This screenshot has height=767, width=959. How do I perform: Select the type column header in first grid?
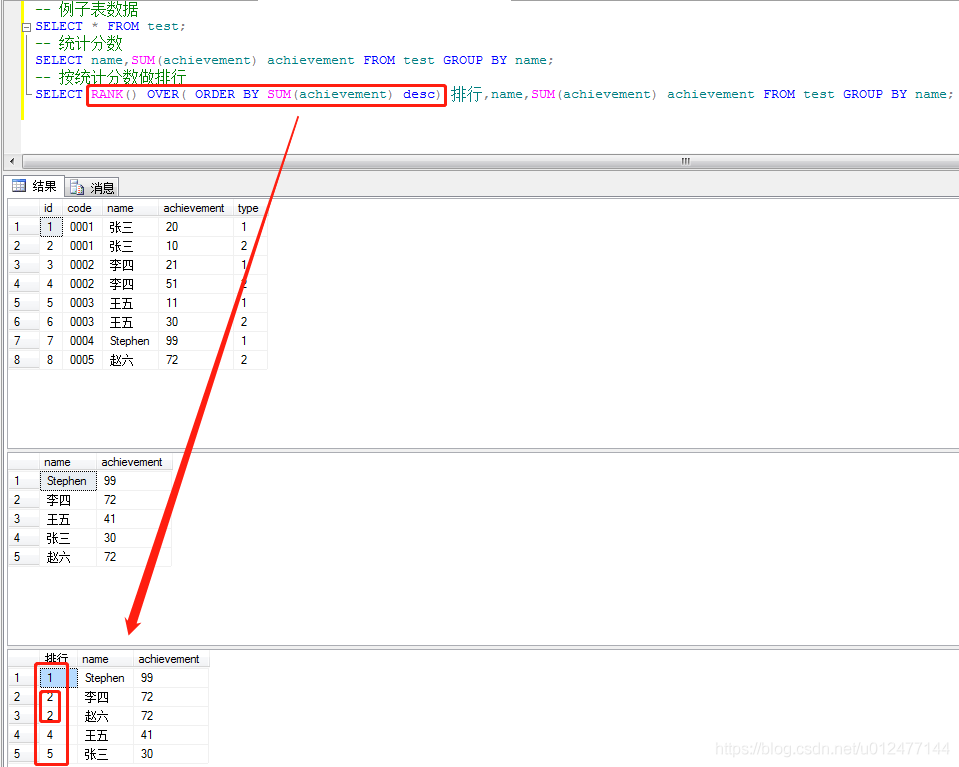[248, 208]
